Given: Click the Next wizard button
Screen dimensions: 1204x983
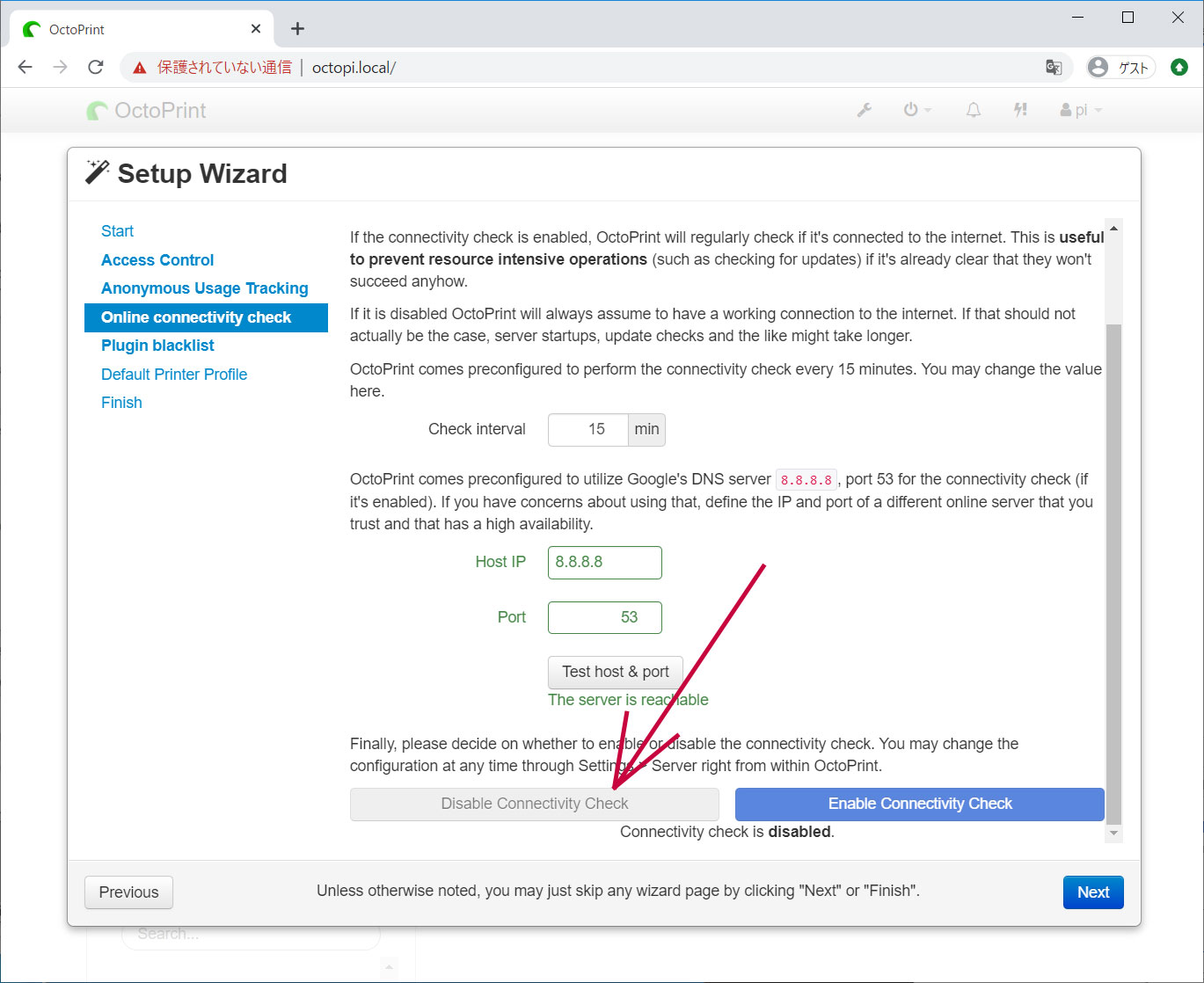Looking at the screenshot, I should [x=1093, y=892].
